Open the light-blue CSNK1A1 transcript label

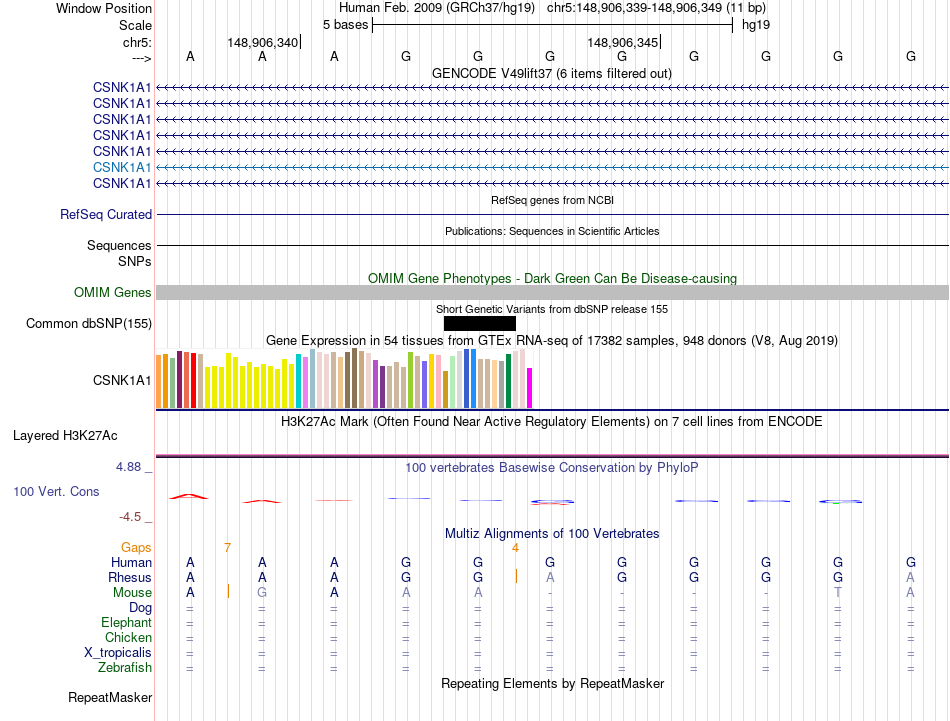[122, 167]
